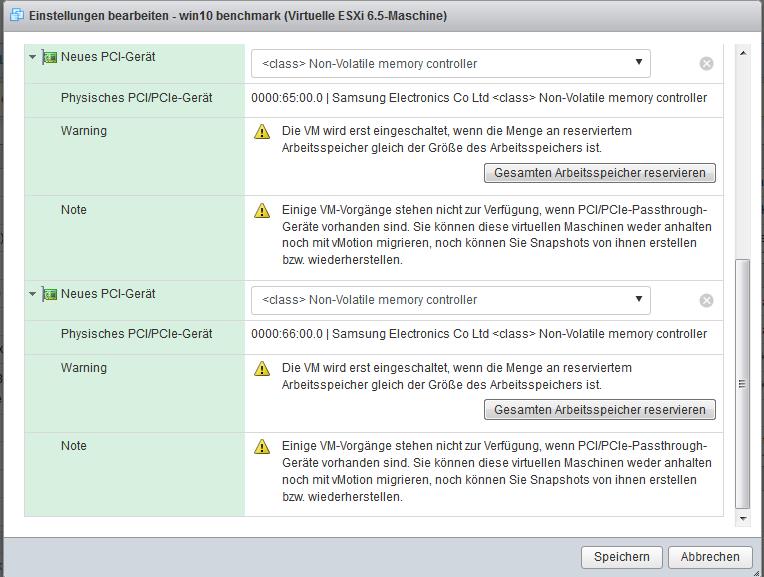Collapse the second Neues PCI-Gerät section

point(32,295)
